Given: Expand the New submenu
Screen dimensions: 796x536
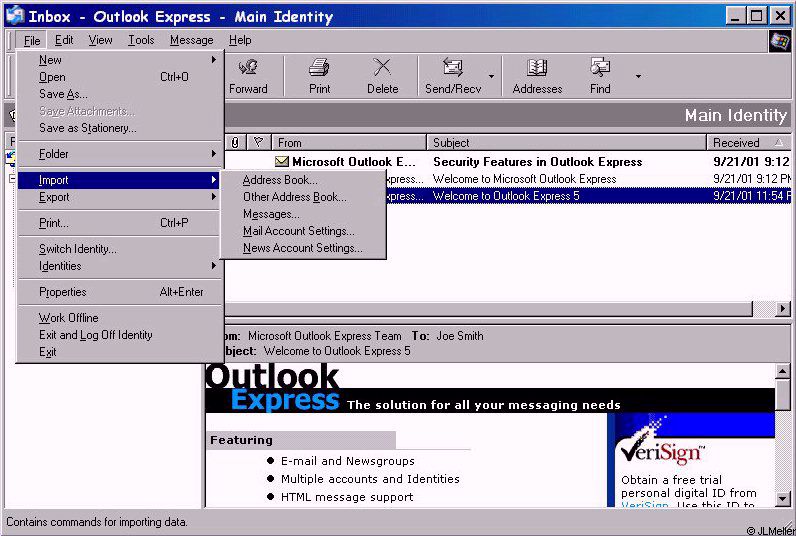Looking at the screenshot, I should (x=119, y=60).
